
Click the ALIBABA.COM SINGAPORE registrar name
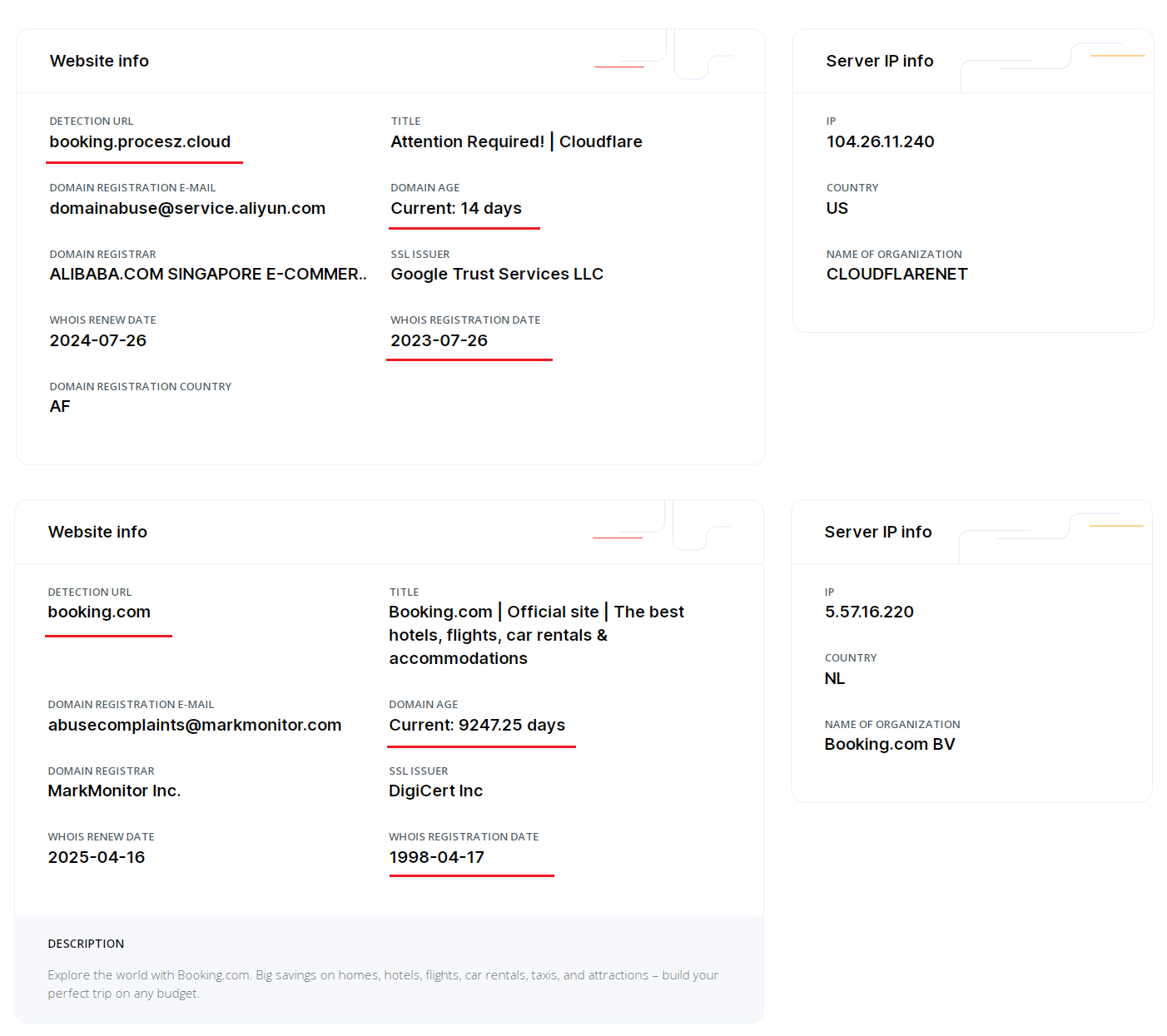[x=208, y=275]
